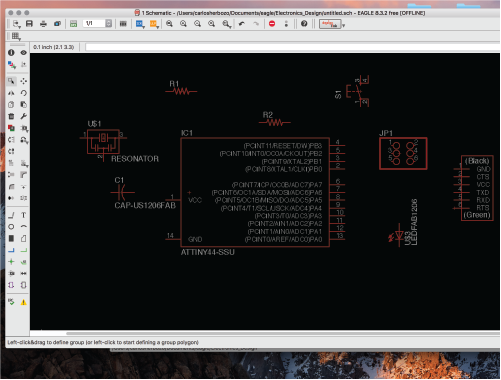The width and height of the screenshot is (501, 380).
Task: Switch to board view using Generate/Switch icon
Action: [73, 24]
